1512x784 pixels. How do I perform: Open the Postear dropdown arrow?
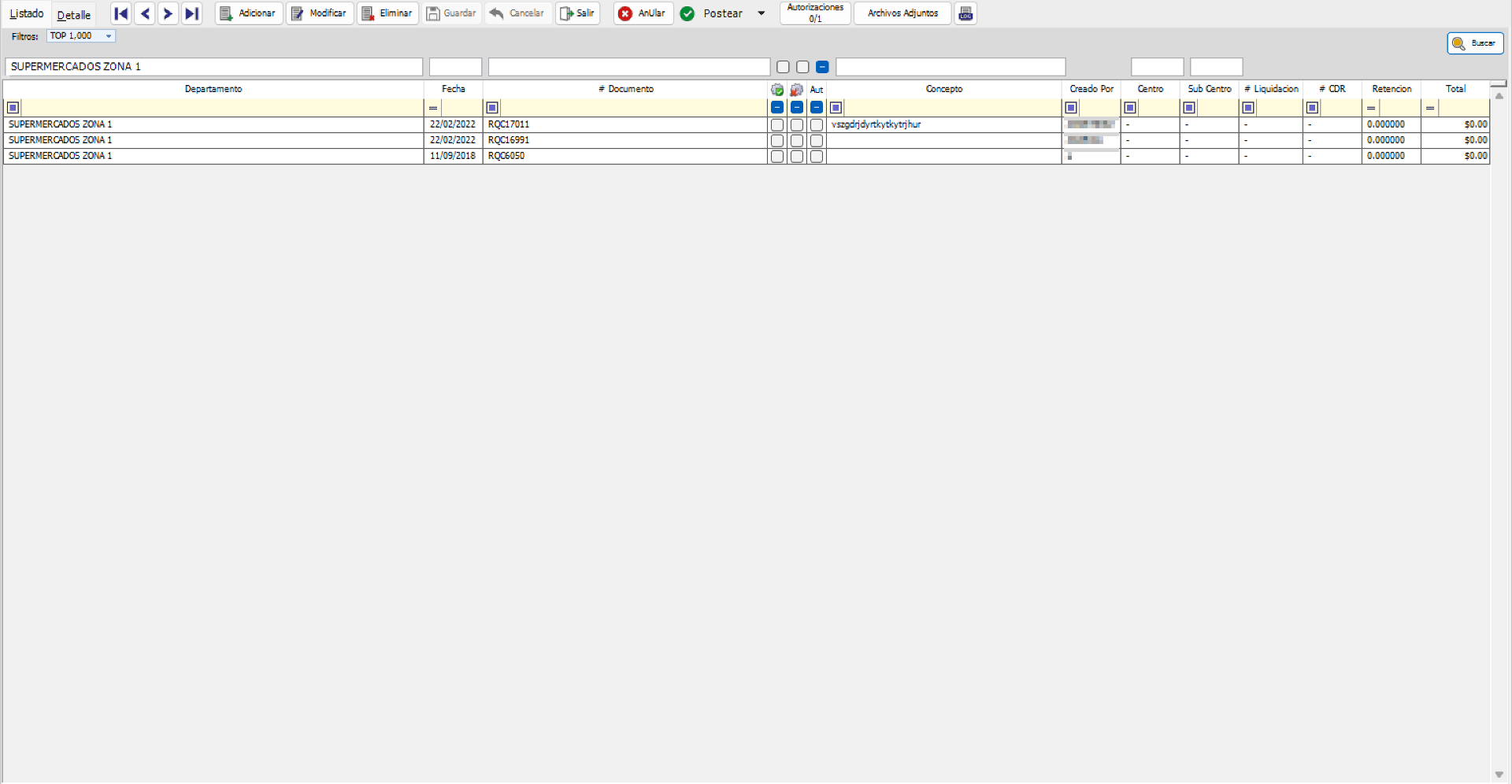click(x=761, y=13)
